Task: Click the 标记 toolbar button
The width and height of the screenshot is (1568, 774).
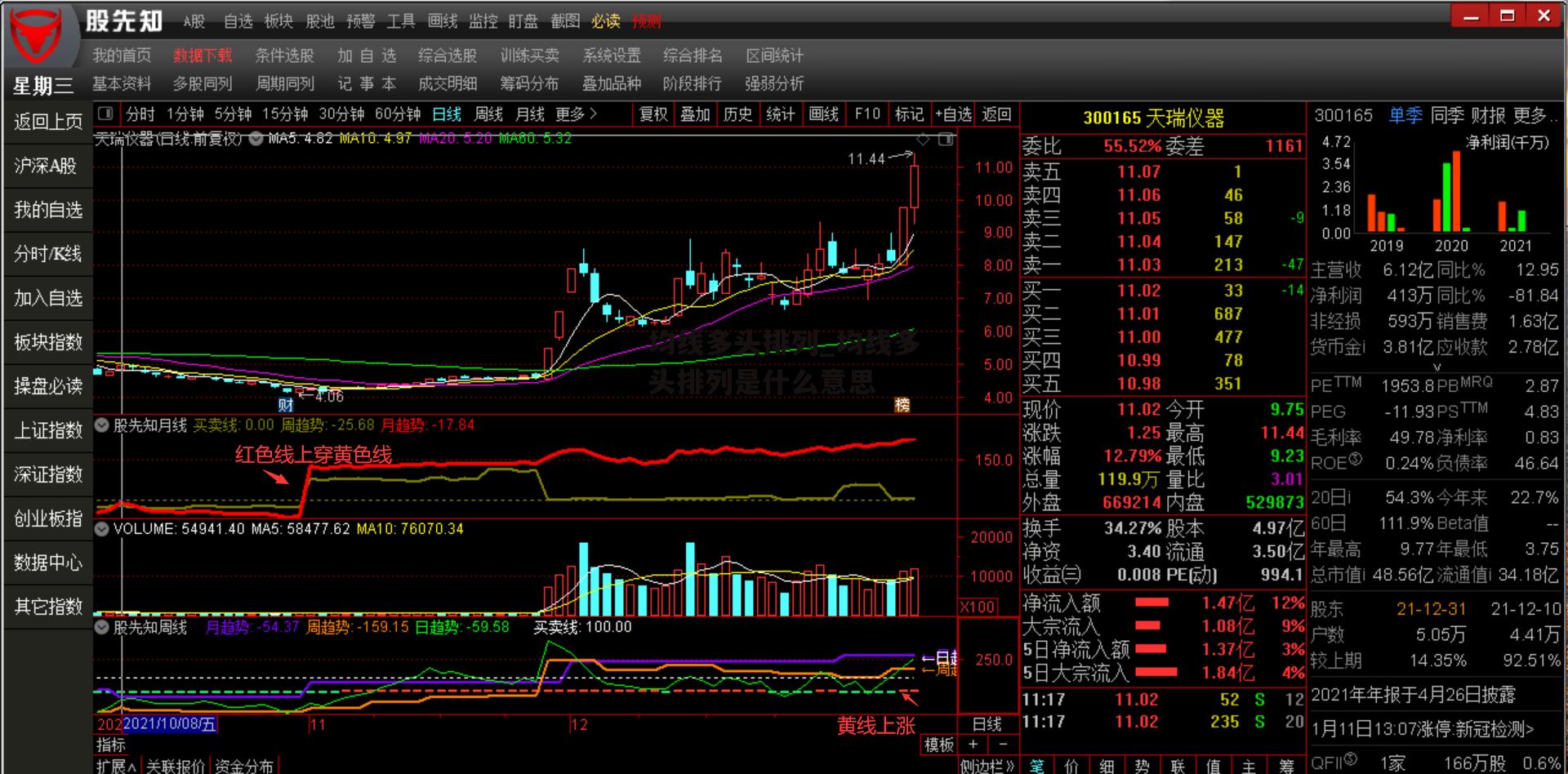Action: [909, 114]
